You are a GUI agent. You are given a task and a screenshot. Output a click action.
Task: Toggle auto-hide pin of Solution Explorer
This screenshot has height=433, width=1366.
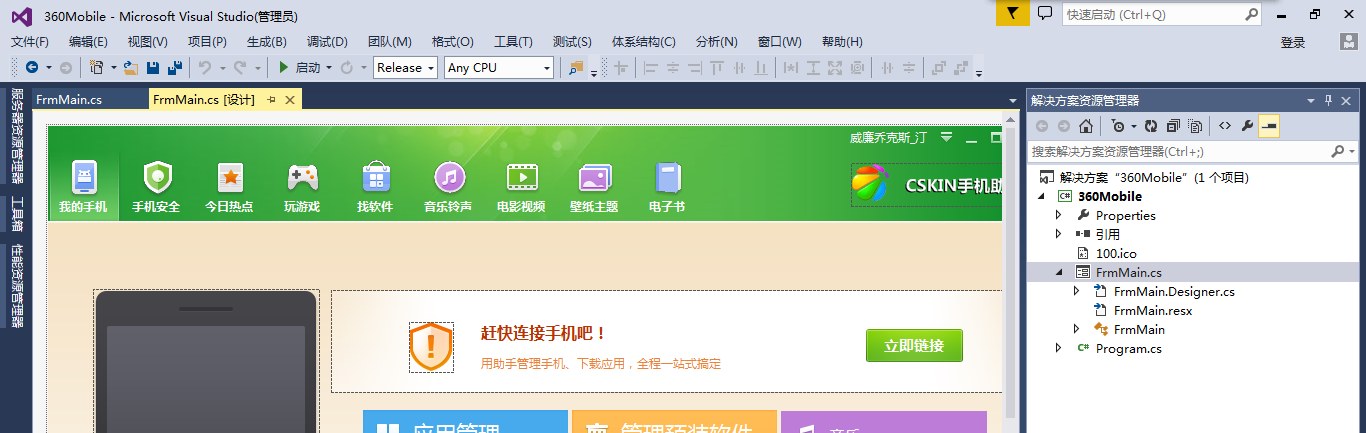(x=1329, y=100)
